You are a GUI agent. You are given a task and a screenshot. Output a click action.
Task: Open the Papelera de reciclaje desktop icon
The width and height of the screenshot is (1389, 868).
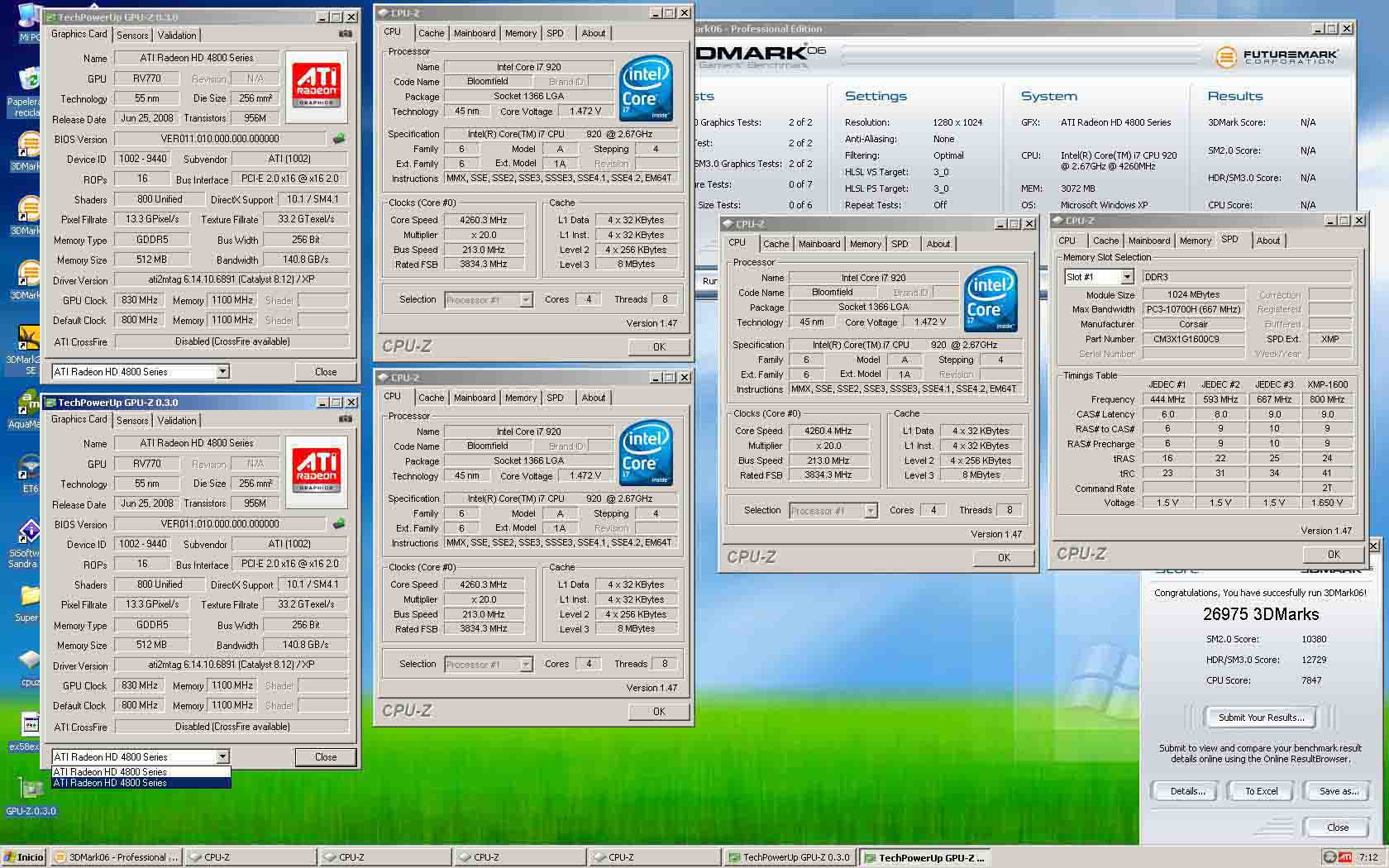point(27,92)
